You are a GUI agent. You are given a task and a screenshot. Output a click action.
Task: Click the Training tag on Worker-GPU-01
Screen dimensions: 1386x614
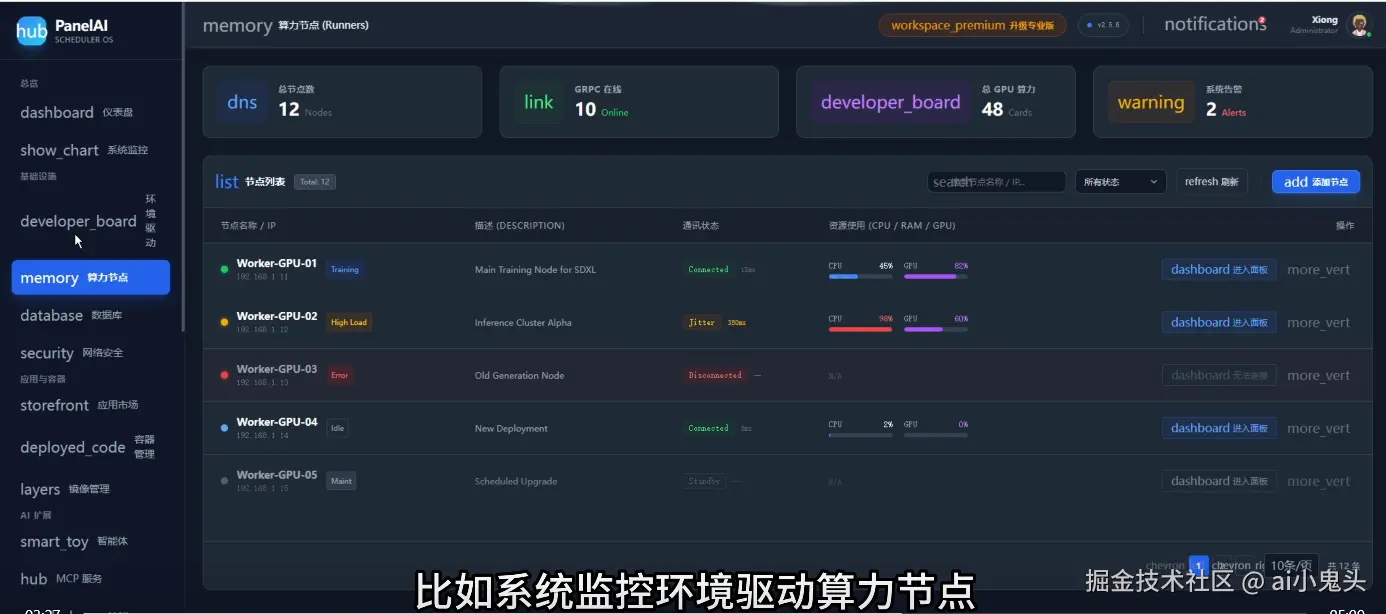344,270
